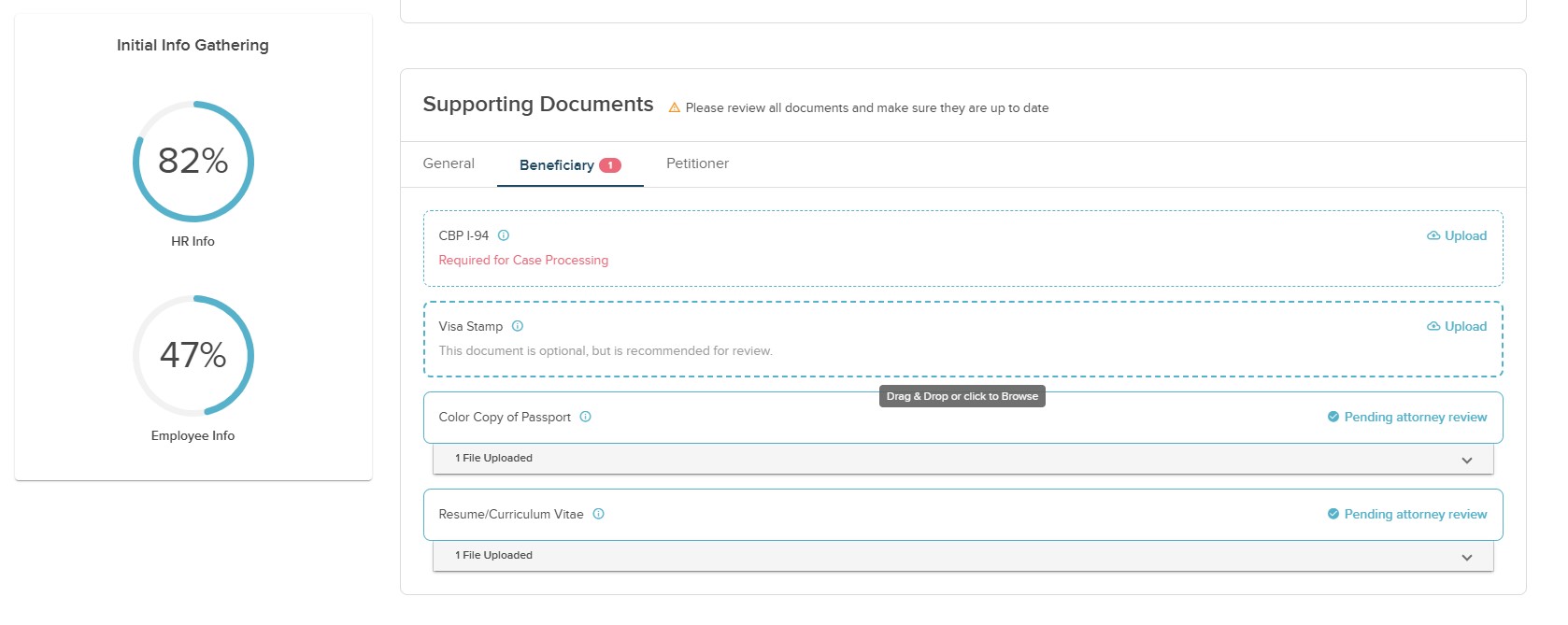
Task: Click info icon for Color Copy of Passport
Action: point(586,417)
